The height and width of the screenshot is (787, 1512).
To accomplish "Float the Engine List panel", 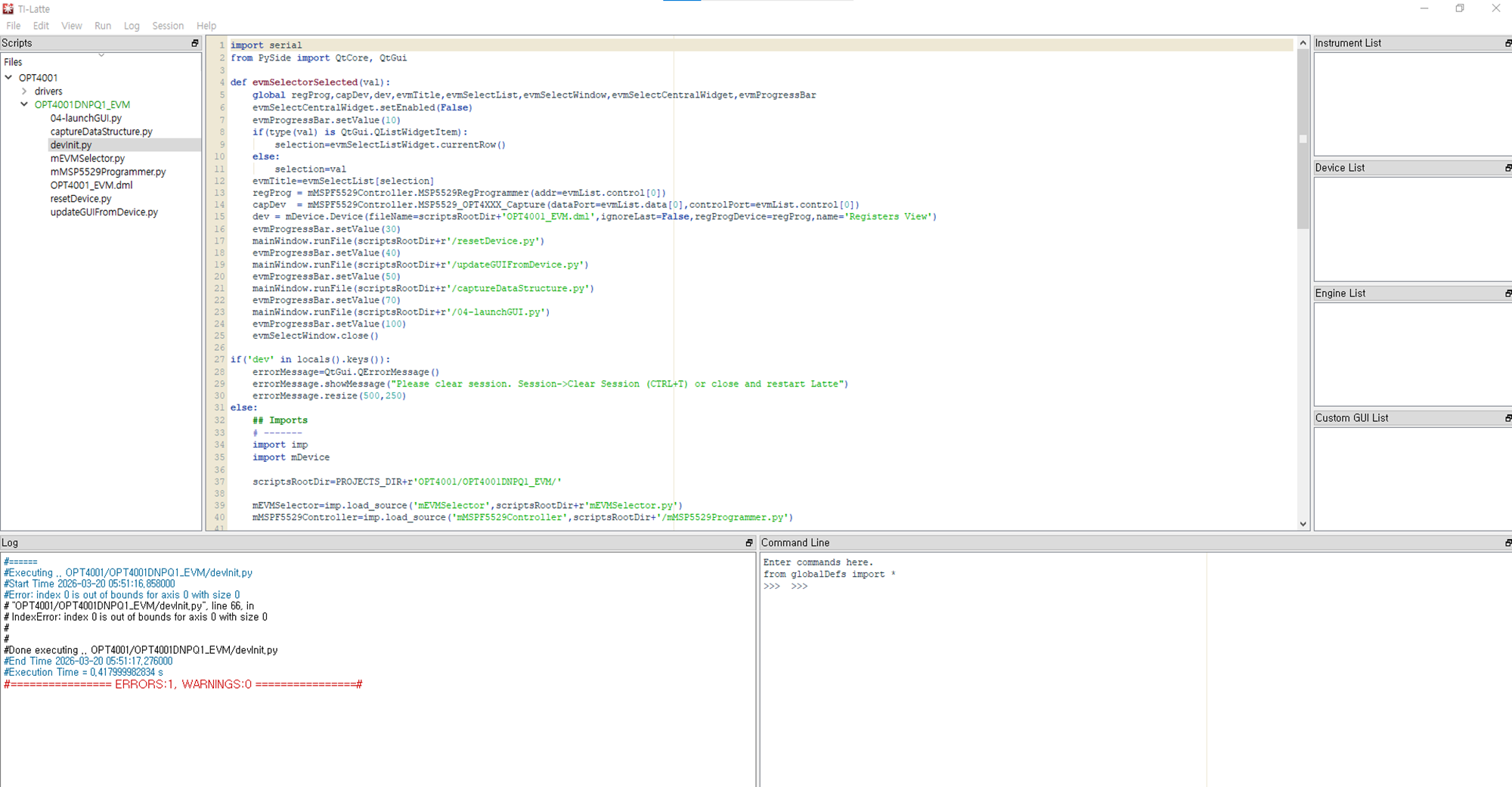I will [1507, 293].
